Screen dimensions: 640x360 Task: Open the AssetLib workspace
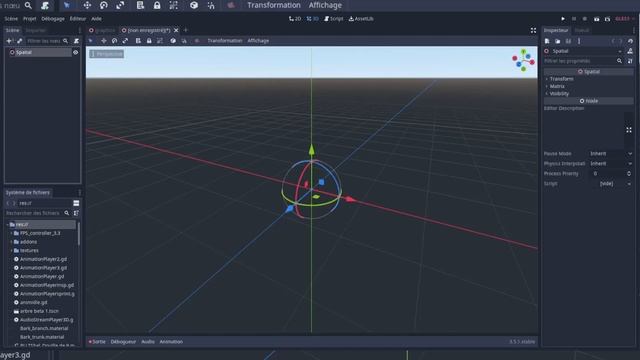(x=361, y=19)
